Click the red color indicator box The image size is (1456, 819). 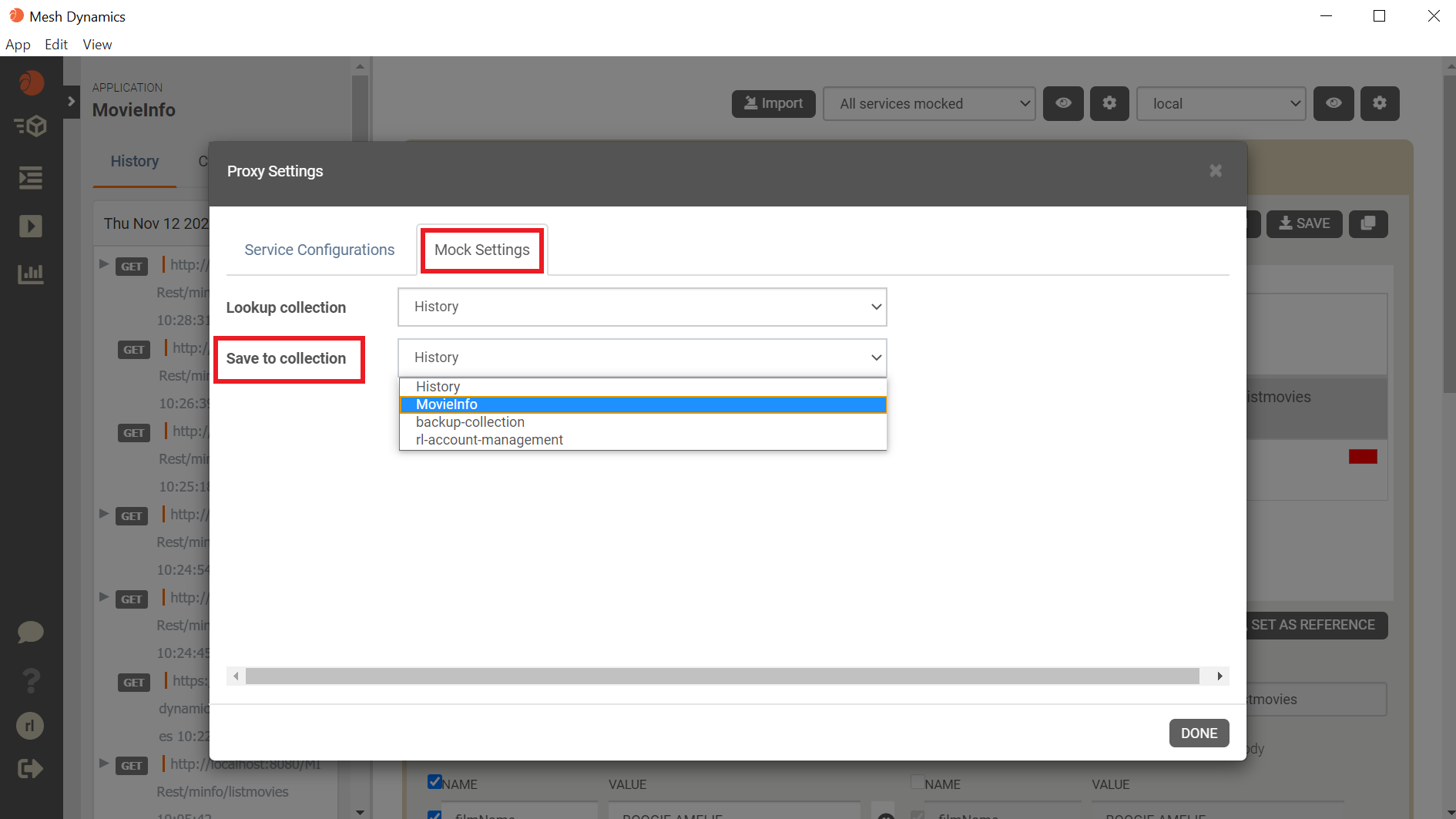click(1363, 457)
